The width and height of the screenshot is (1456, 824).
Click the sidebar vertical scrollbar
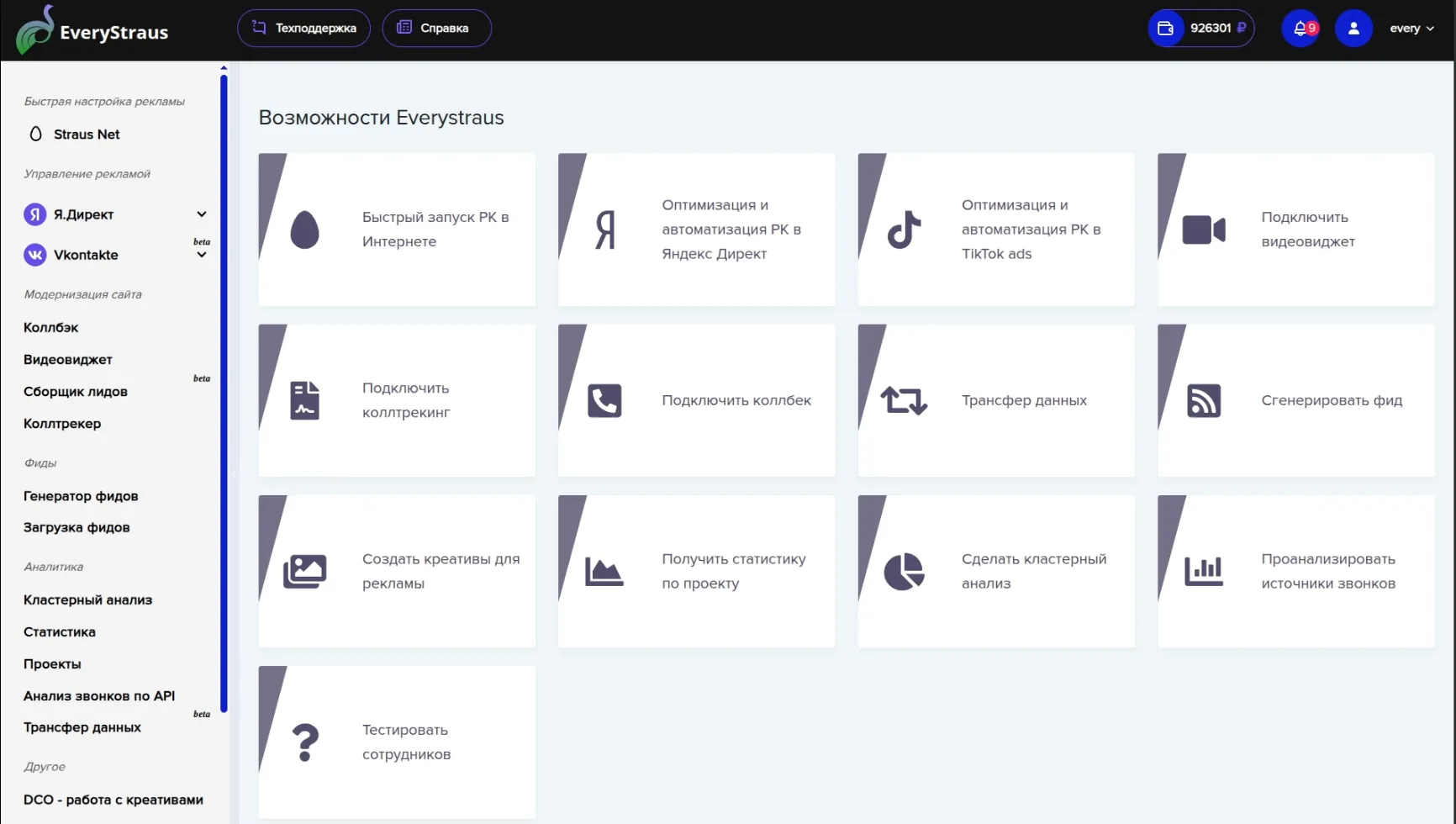[x=224, y=394]
